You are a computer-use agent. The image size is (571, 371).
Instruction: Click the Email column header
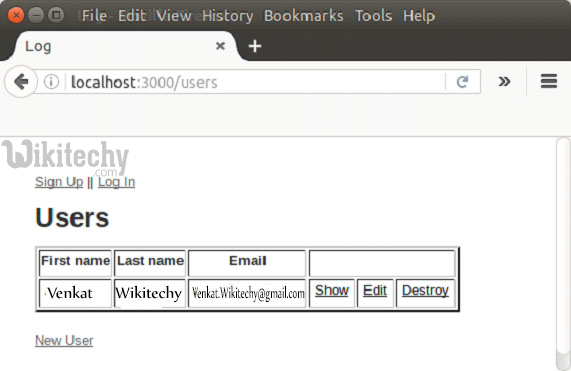point(247,263)
